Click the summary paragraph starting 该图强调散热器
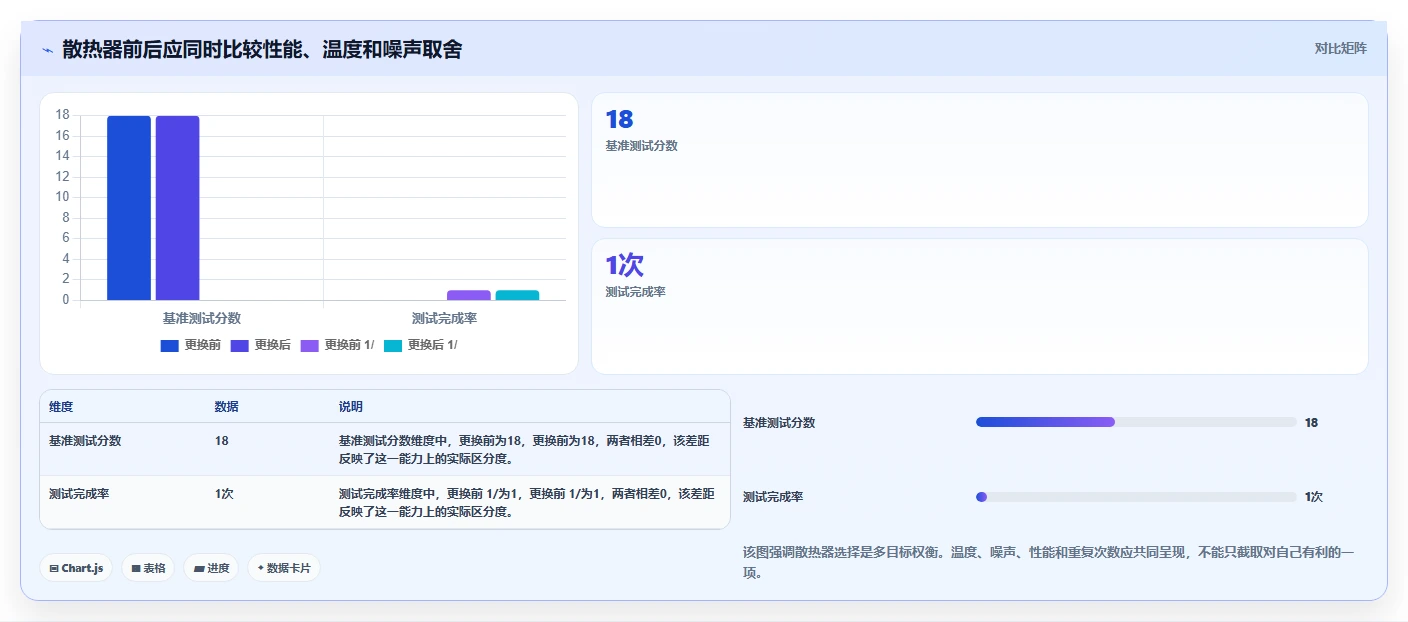1408x622 pixels. click(x=1049, y=563)
